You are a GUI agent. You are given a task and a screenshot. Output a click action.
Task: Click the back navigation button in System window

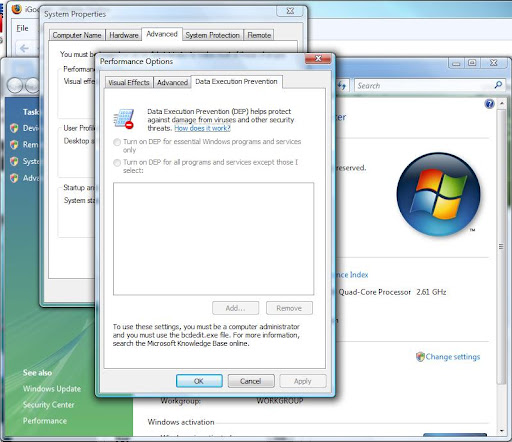[15, 85]
